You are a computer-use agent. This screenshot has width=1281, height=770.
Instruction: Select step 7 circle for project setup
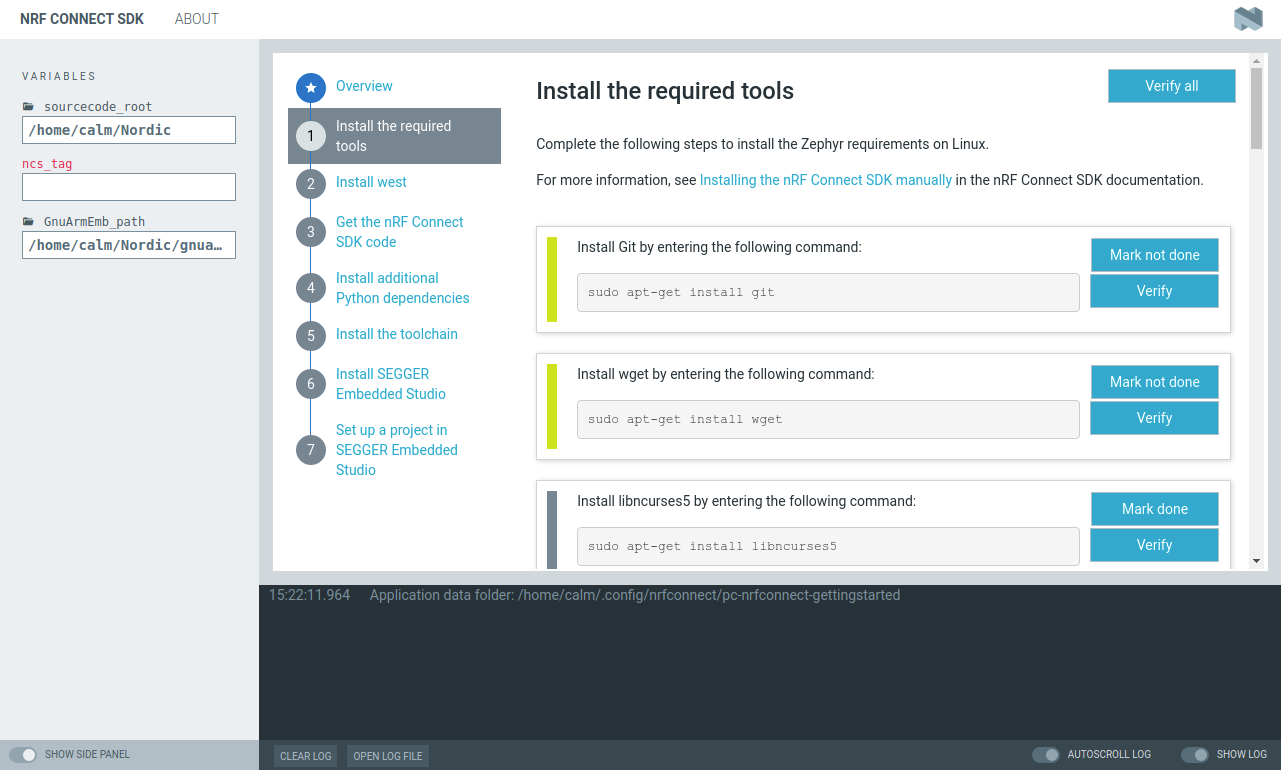pos(311,450)
